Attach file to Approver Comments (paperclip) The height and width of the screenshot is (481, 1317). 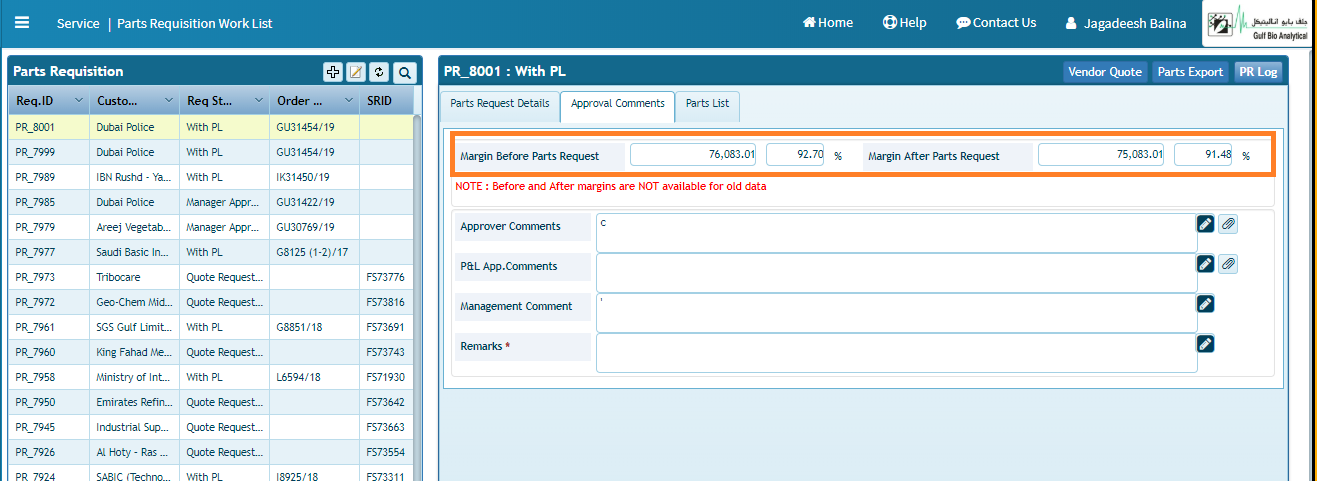point(1228,224)
